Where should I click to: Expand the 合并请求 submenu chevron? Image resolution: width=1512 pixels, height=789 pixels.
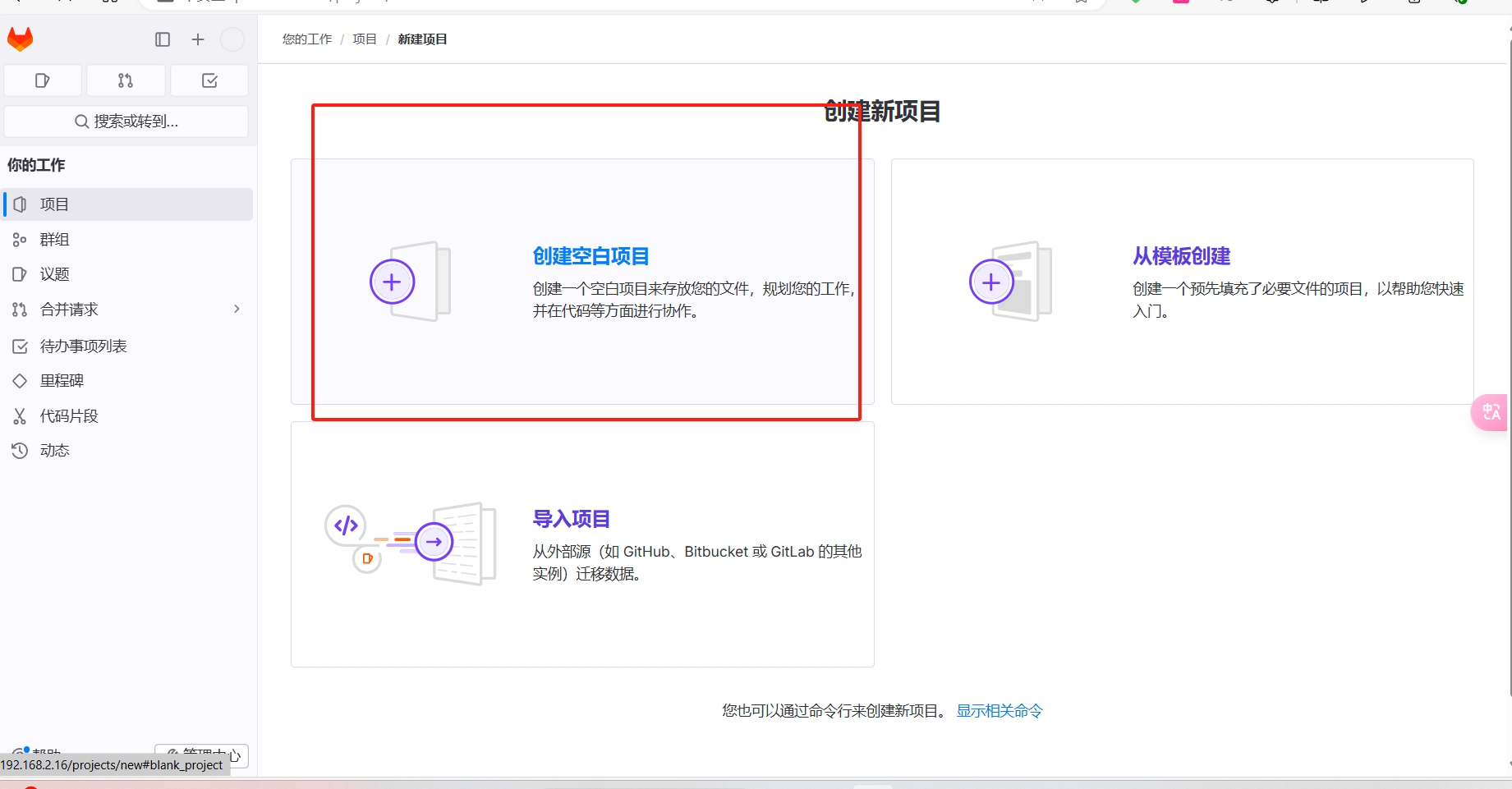pyautogui.click(x=237, y=310)
